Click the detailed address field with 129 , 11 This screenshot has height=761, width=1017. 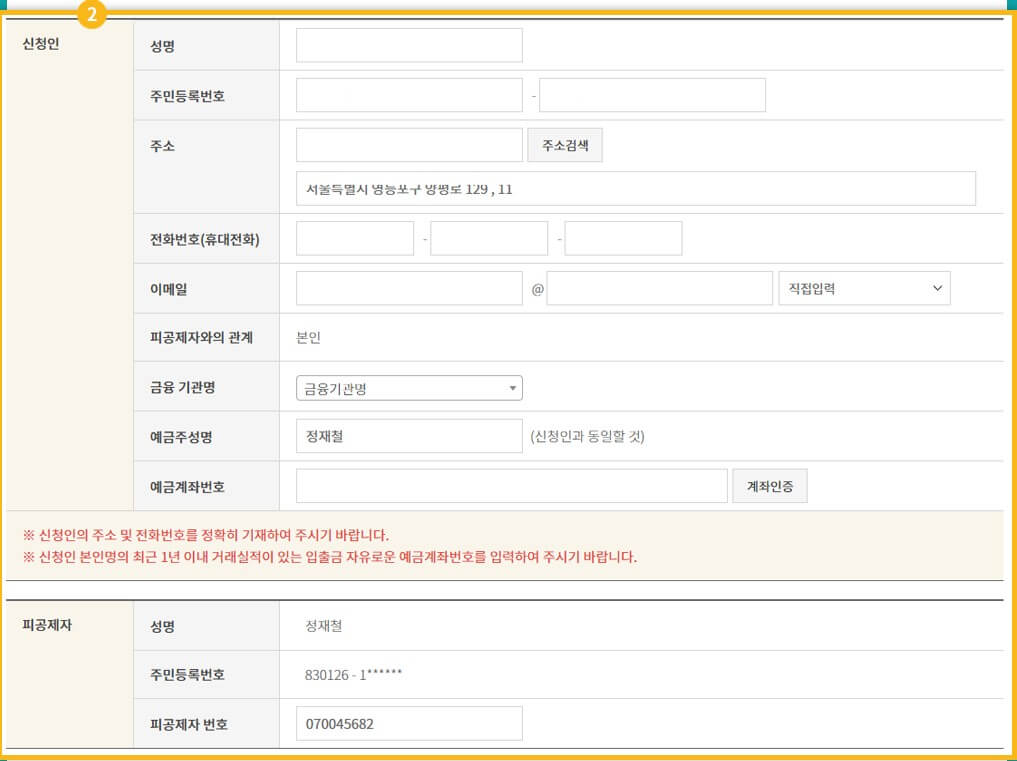coord(636,189)
